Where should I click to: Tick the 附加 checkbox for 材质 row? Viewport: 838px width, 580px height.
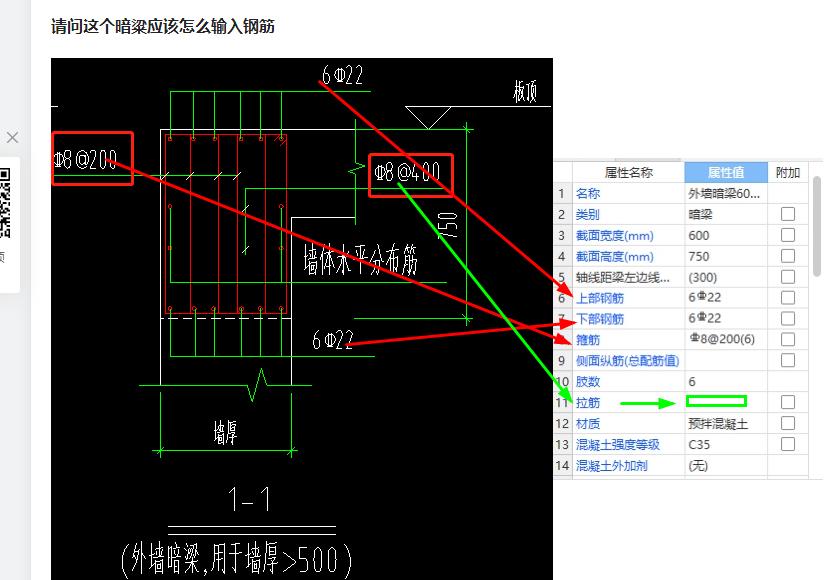tap(787, 423)
